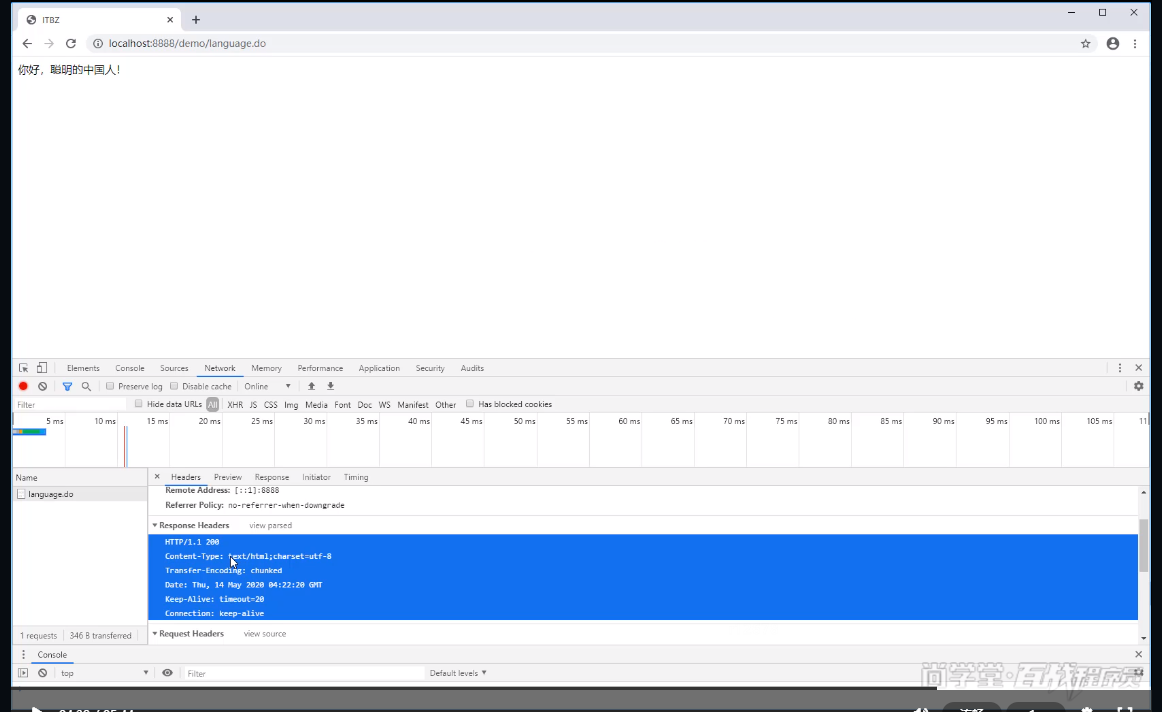
Task: Reload the page with the refresh icon
Action: (x=71, y=44)
